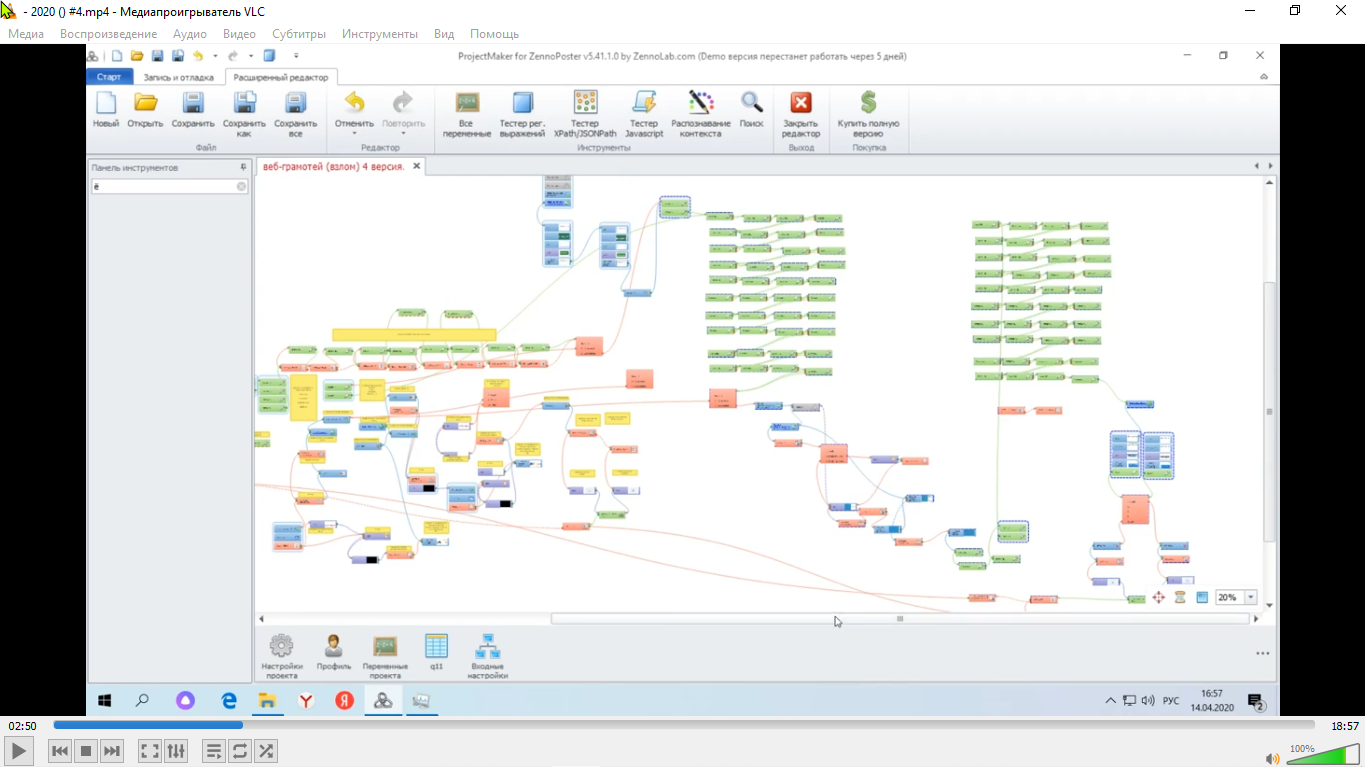Open extended settings (equalizer sliders icon)
Image resolution: width=1365 pixels, height=767 pixels.
pyautogui.click(x=176, y=751)
